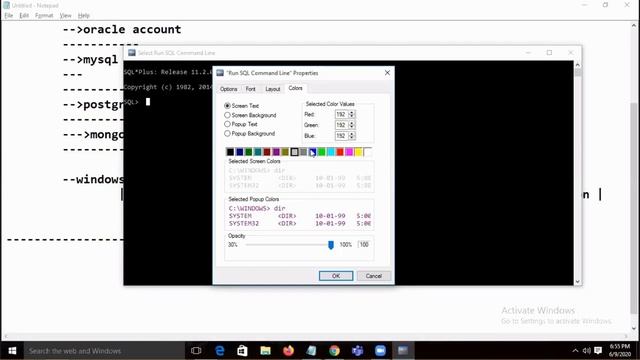Viewport: 640px width, 360px height.
Task: Confirm the Properties dialog with OK
Action: [x=336, y=276]
